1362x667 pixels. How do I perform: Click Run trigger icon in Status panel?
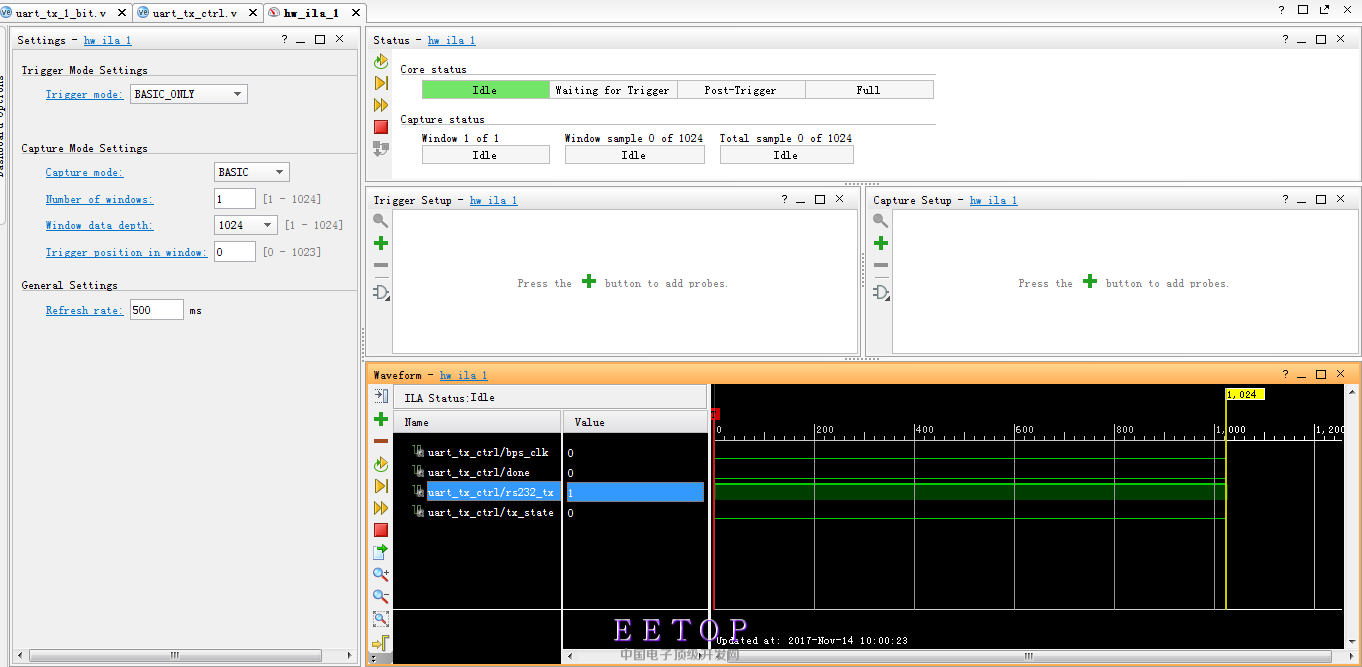[381, 83]
